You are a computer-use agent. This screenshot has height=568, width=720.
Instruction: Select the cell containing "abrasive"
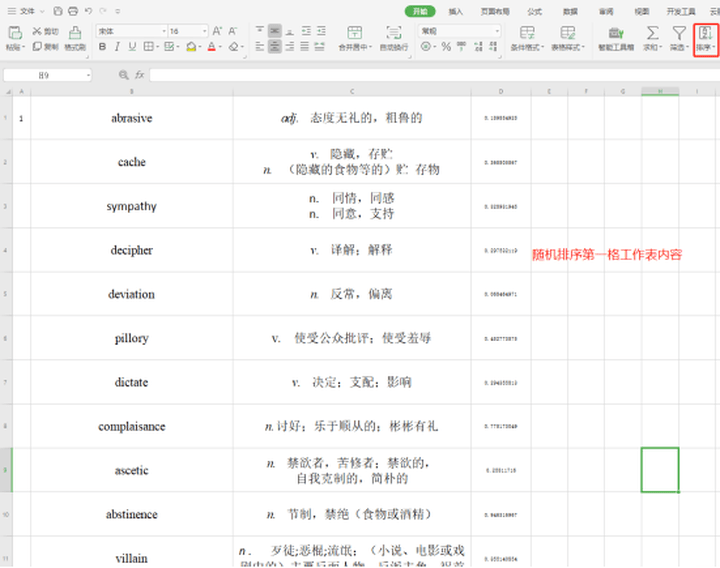point(132,118)
